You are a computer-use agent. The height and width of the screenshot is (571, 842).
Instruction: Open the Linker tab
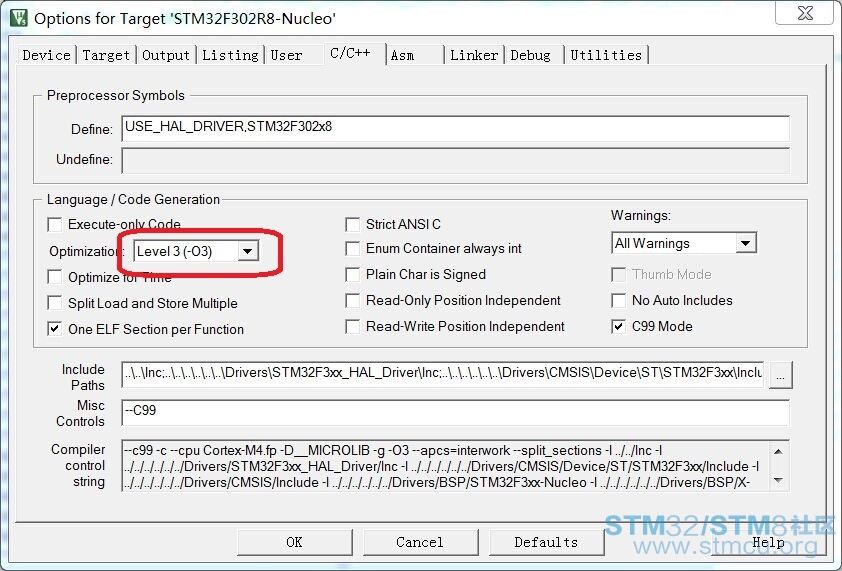point(474,55)
